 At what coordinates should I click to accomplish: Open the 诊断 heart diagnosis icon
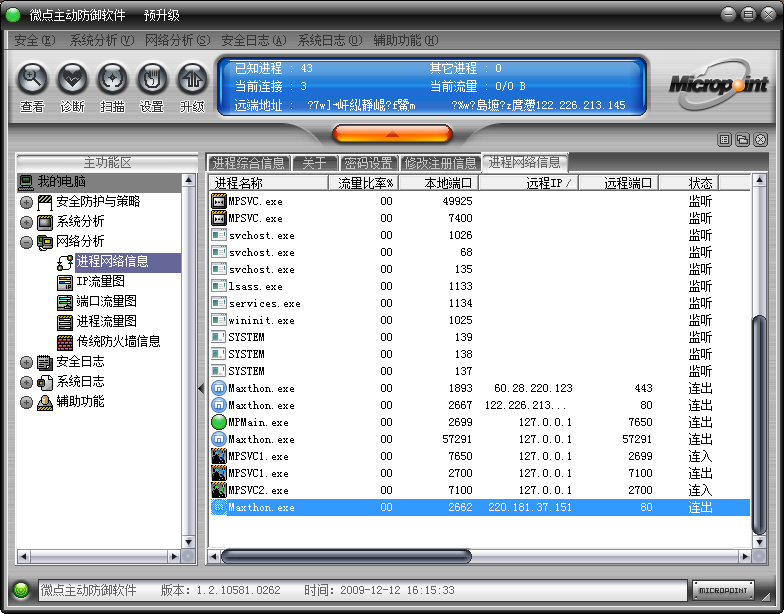72,78
